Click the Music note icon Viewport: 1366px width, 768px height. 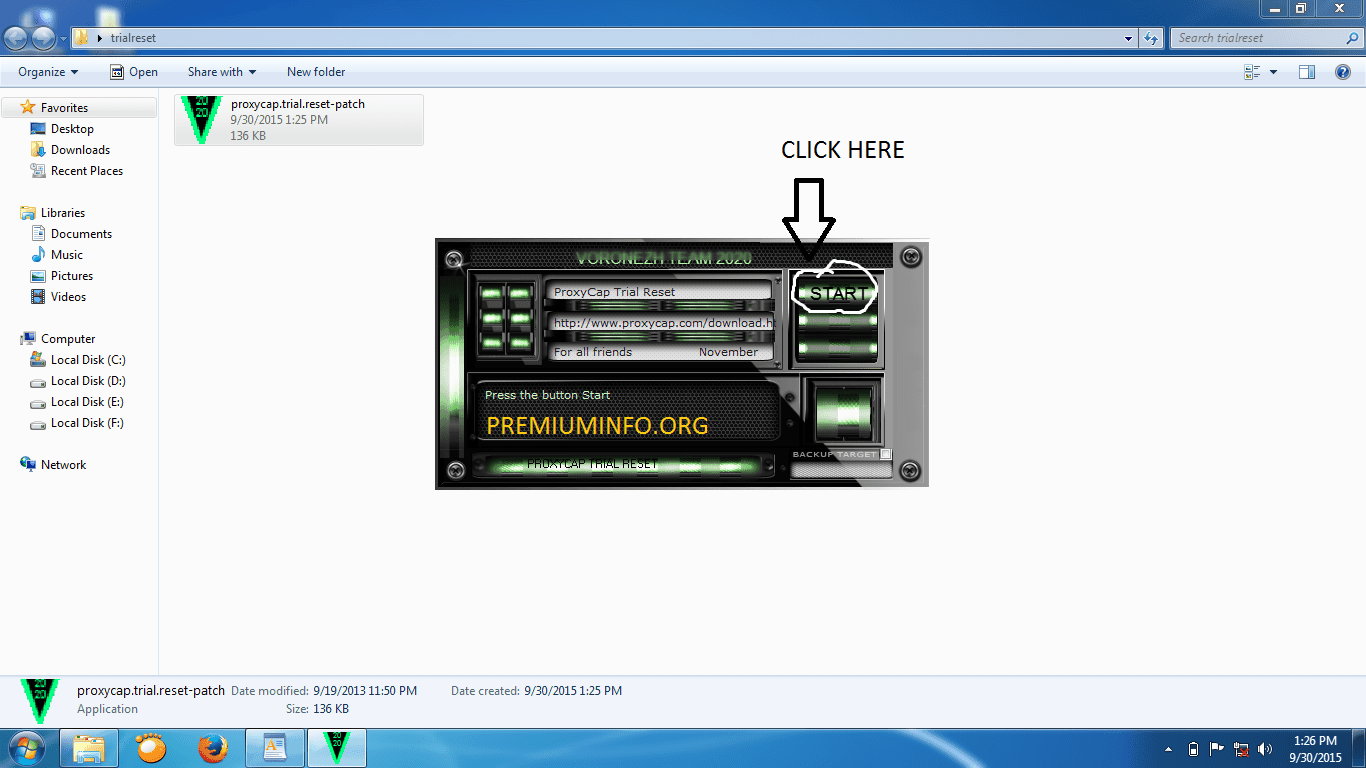38,255
